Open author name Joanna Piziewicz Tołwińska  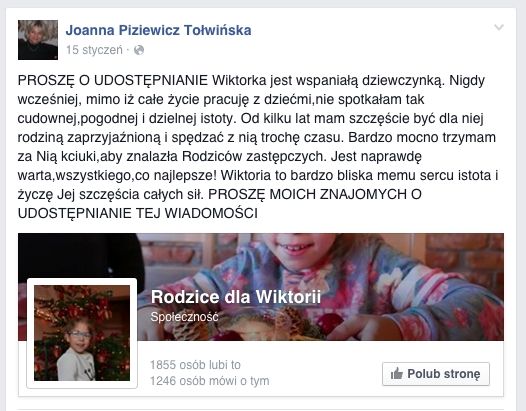click(x=158, y=30)
